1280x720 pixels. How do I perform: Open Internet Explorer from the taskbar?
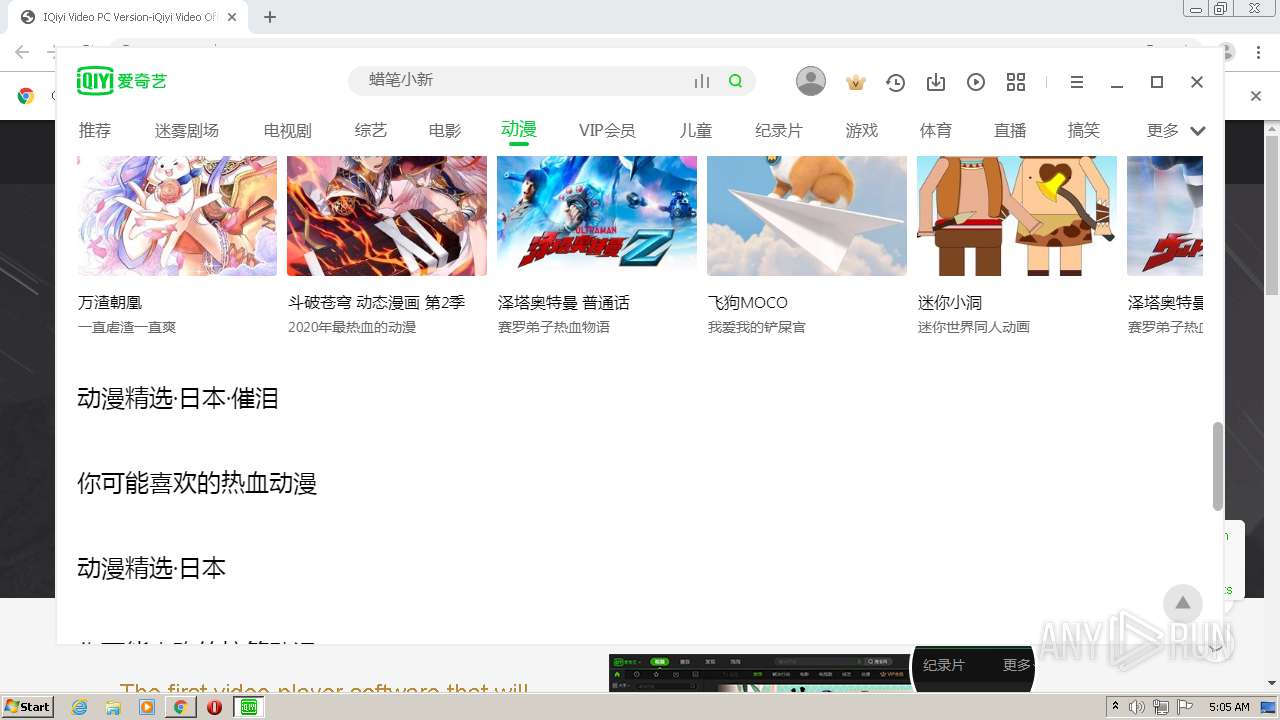(x=80, y=707)
